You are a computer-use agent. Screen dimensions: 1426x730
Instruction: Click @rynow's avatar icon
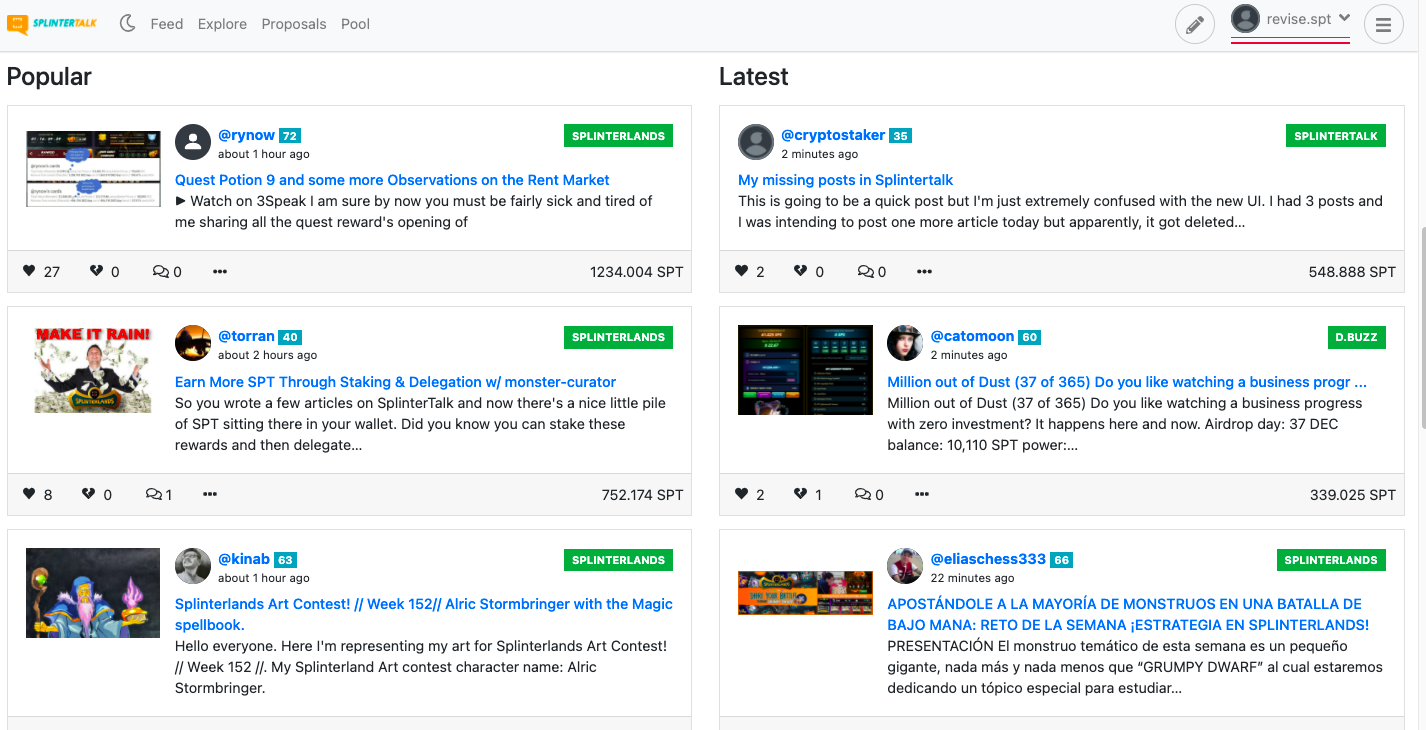click(x=193, y=142)
